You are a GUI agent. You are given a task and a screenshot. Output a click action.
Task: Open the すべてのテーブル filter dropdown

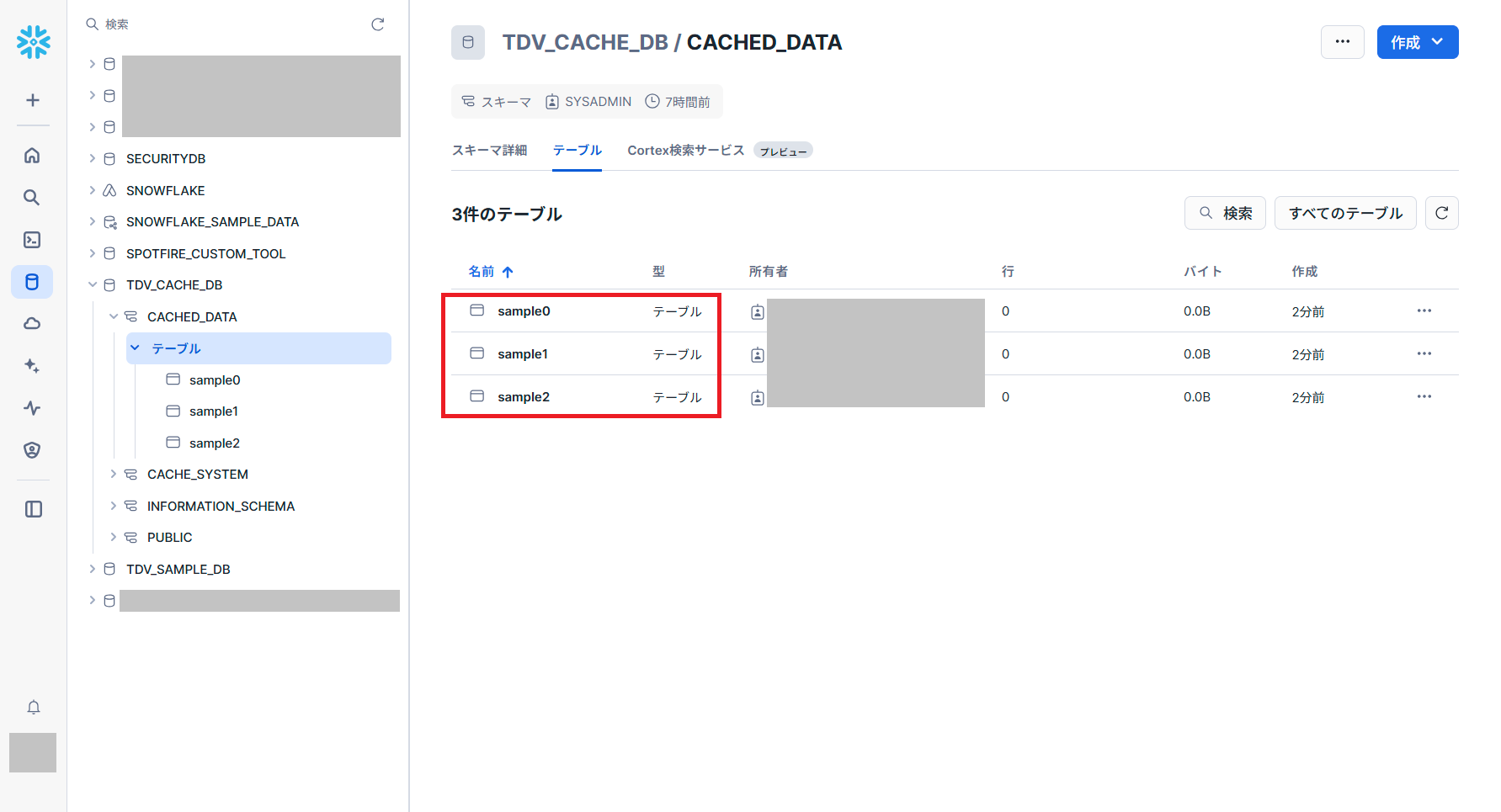pos(1345,213)
